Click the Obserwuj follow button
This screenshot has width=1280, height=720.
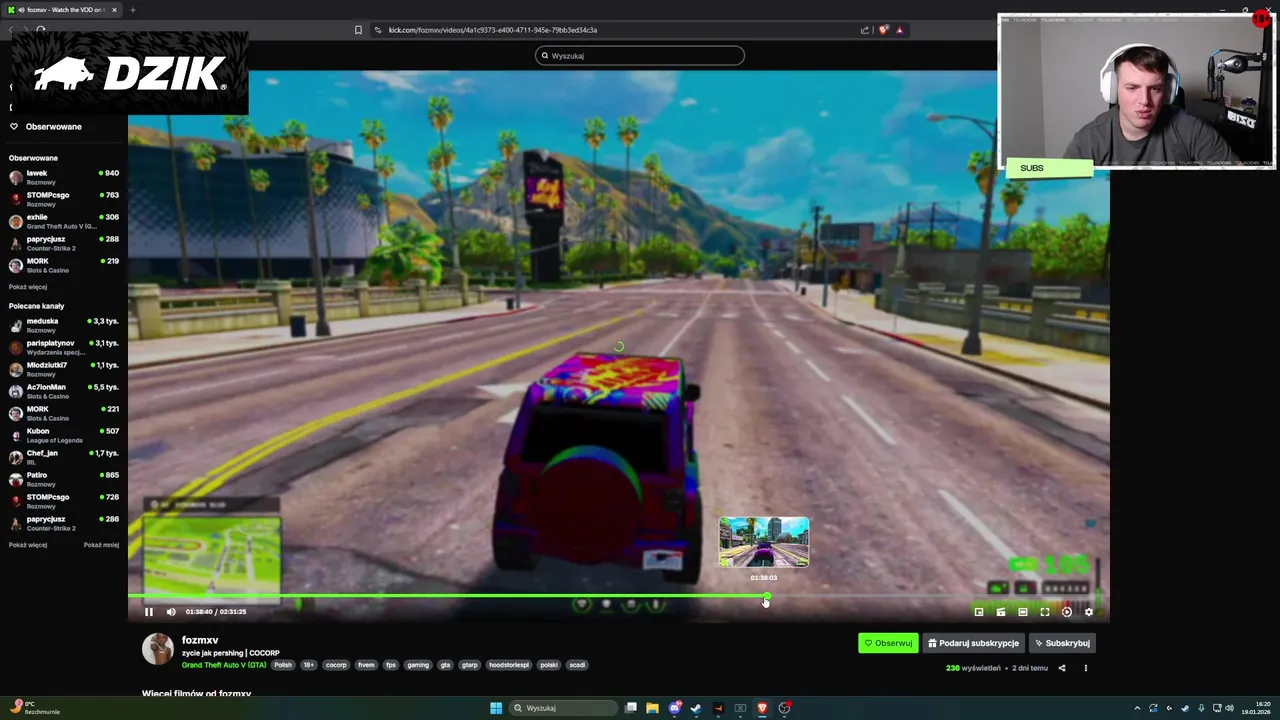click(888, 643)
